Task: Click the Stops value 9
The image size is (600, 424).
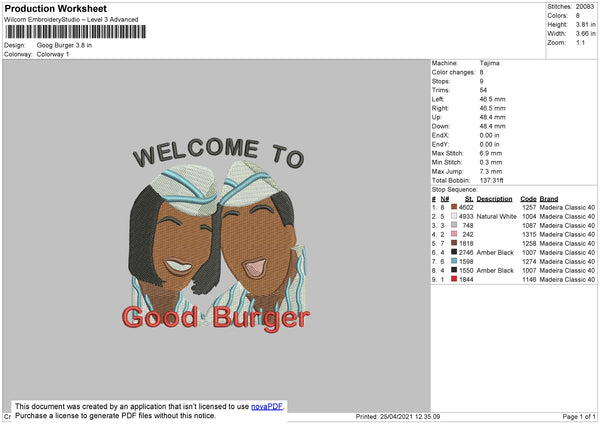Action: pyautogui.click(x=481, y=81)
